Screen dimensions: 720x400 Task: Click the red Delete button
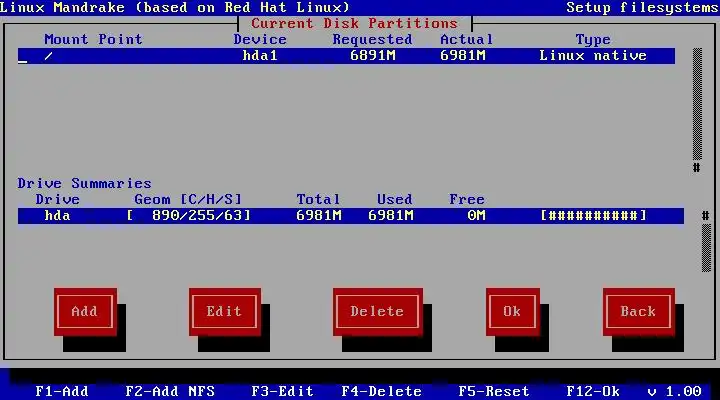coord(377,312)
